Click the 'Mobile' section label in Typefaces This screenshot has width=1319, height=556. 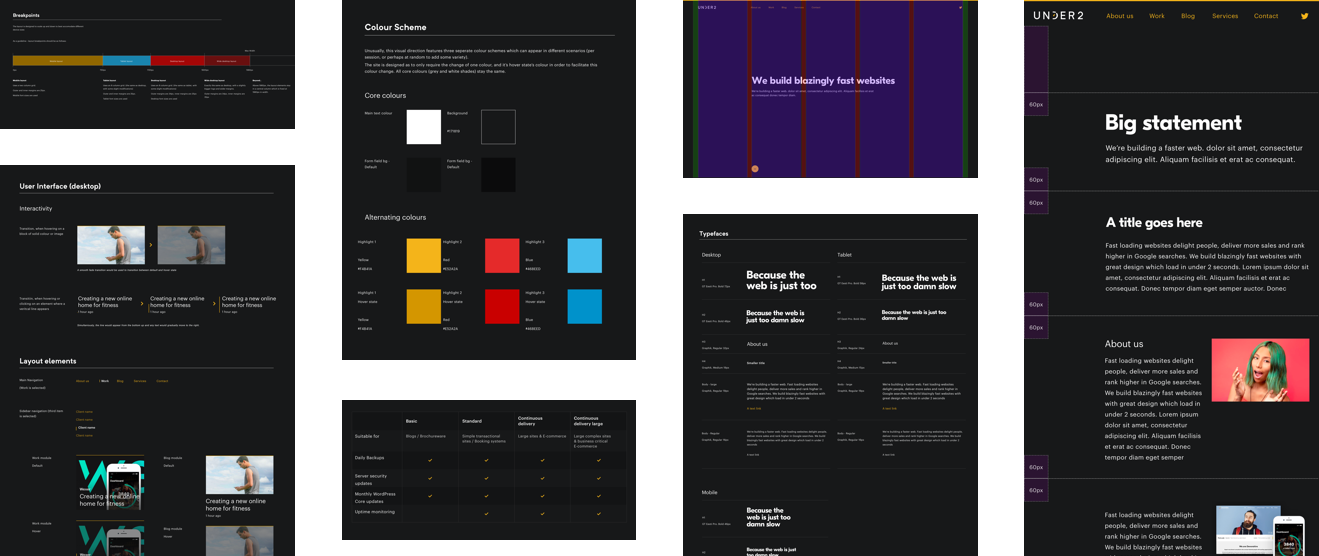[x=709, y=492]
